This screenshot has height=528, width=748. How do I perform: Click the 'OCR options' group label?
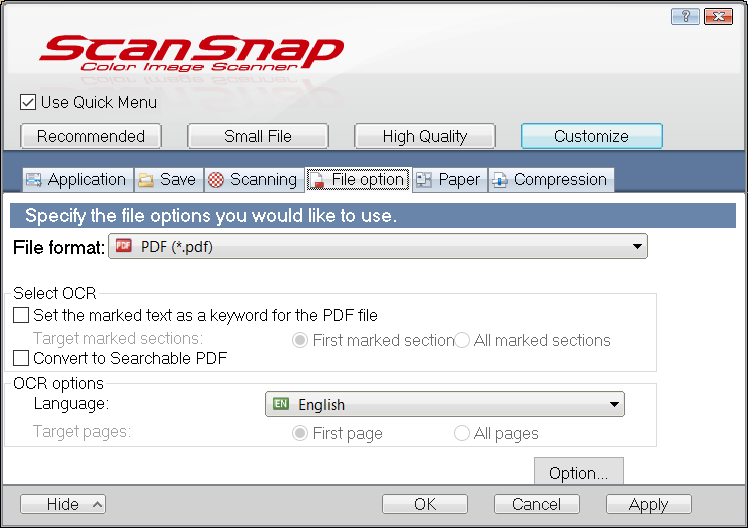[x=58, y=383]
